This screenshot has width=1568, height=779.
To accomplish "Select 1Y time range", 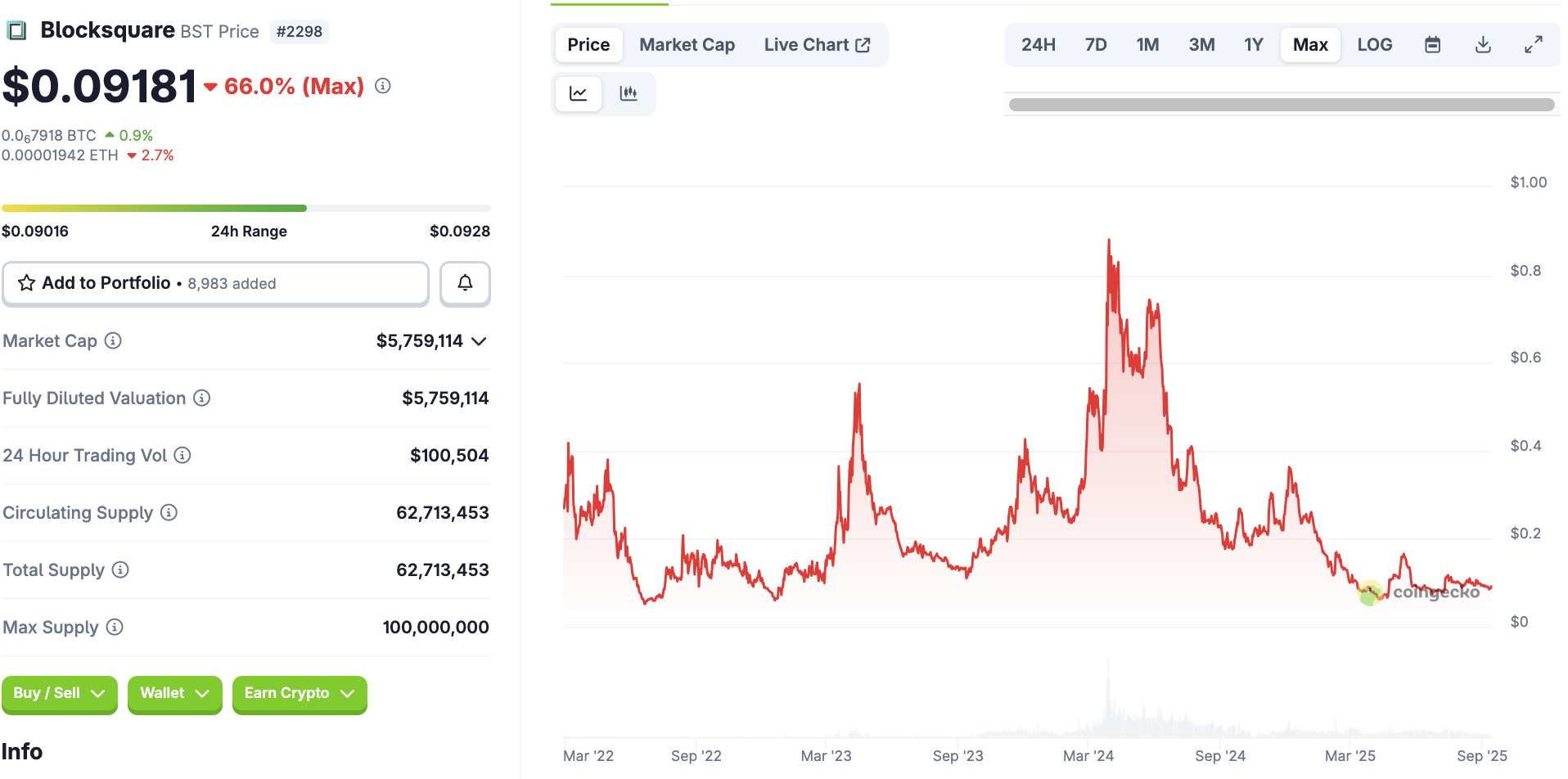I will click(1254, 45).
